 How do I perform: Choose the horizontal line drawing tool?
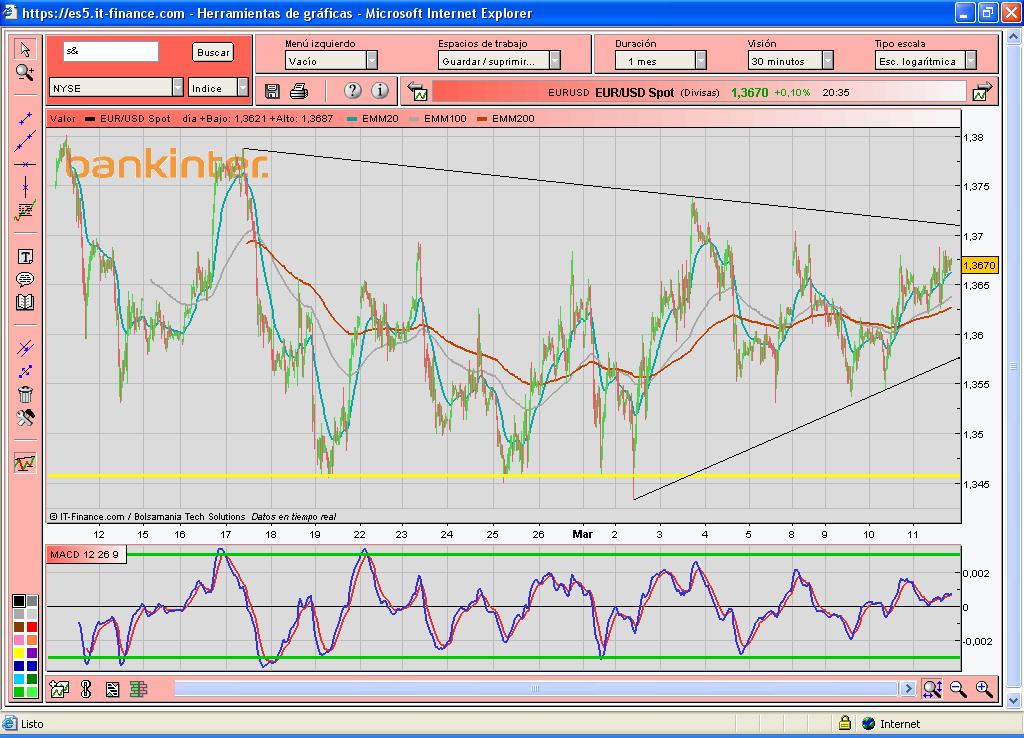25,164
